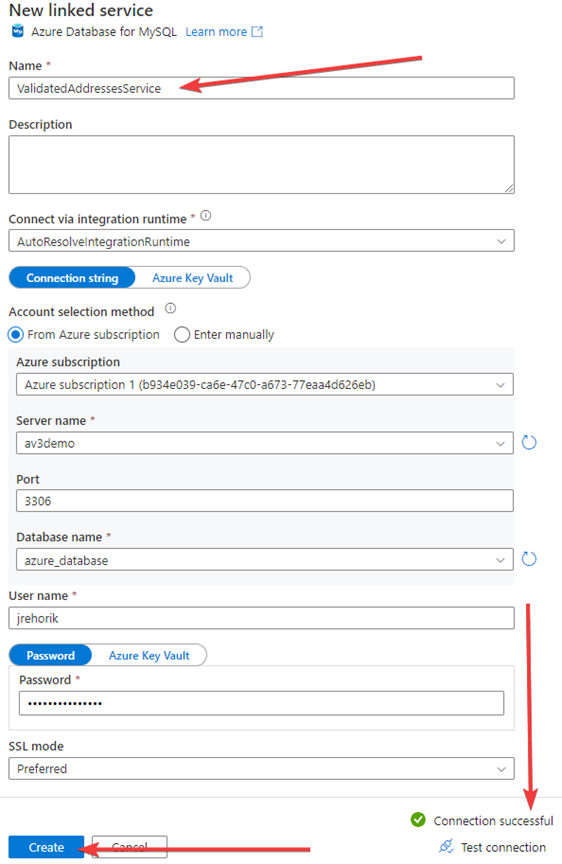Click the Name input field
This screenshot has height=864, width=562.
pos(262,88)
